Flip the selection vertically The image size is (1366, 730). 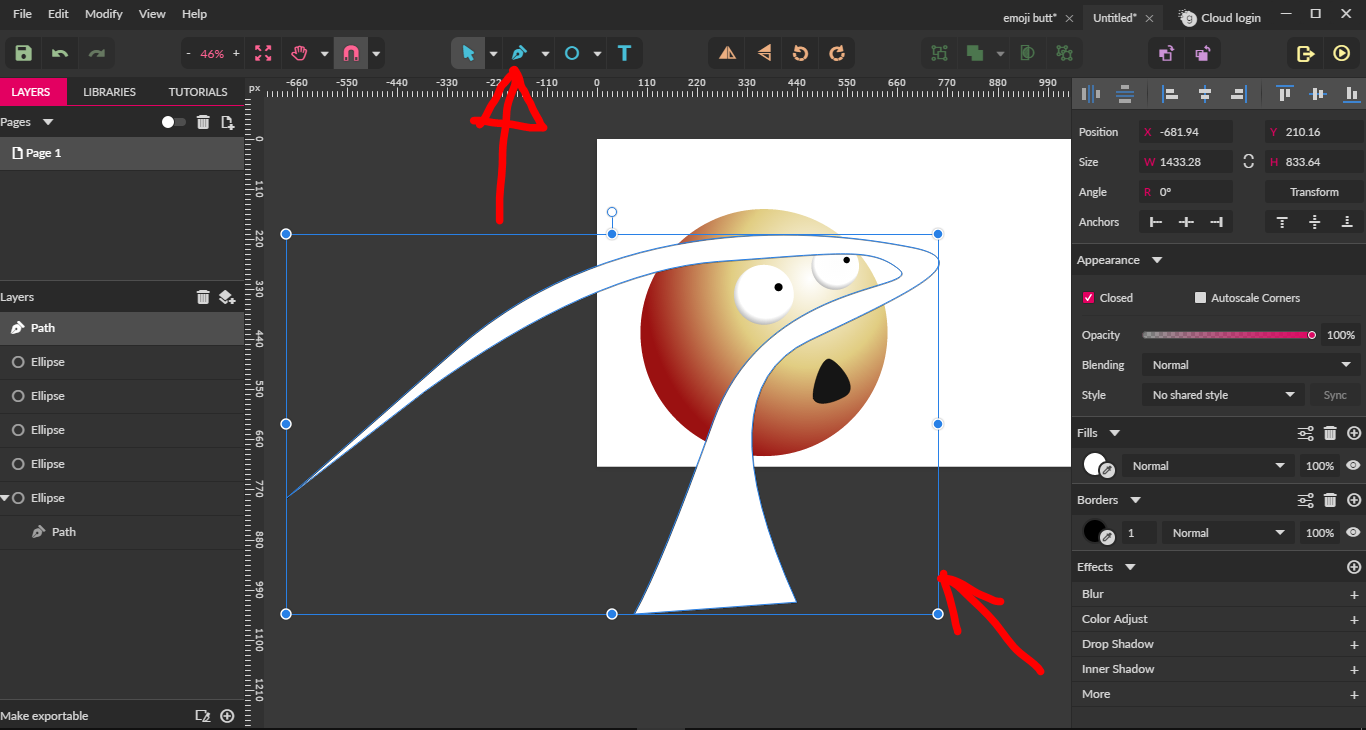pos(764,53)
